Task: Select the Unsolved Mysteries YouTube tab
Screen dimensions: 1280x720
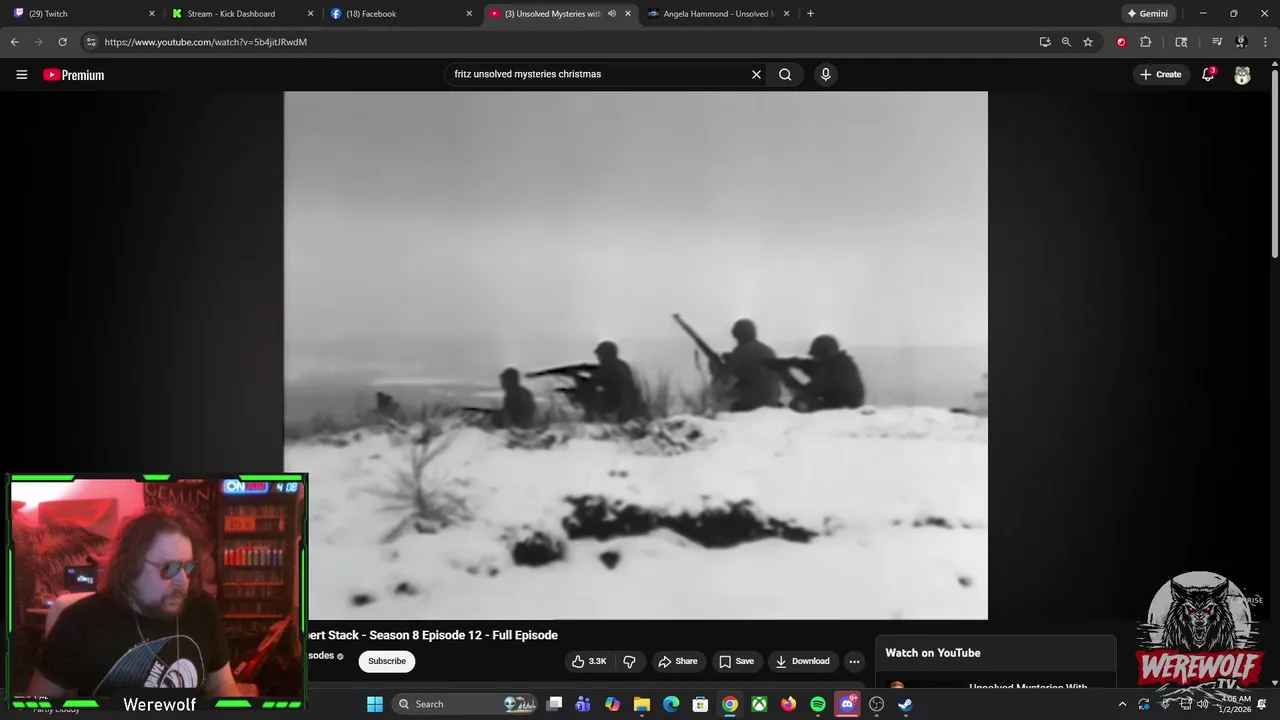Action: pyautogui.click(x=551, y=14)
